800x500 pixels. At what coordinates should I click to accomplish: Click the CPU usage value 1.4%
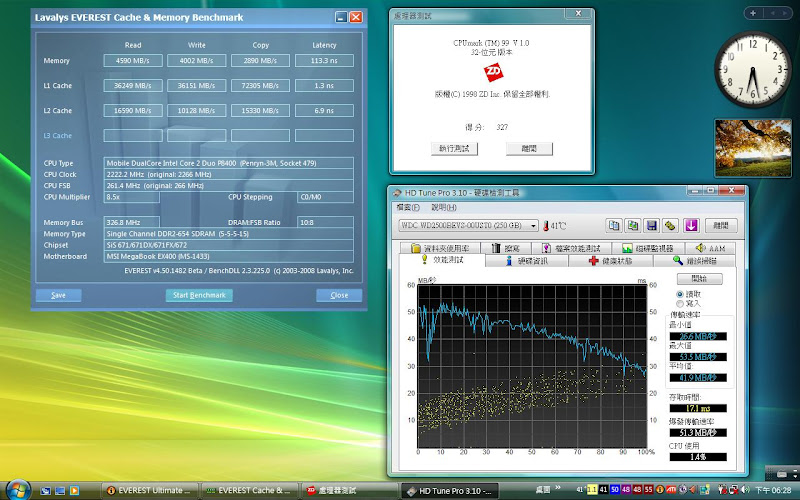697,457
